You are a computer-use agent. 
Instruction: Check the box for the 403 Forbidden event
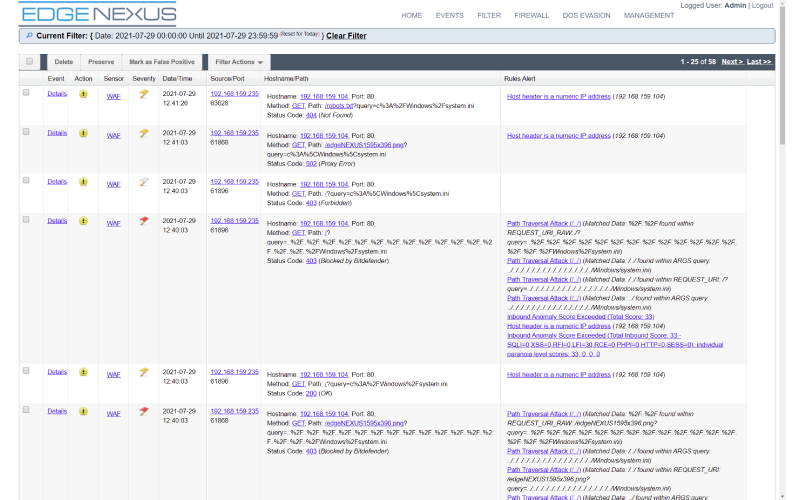[26, 181]
